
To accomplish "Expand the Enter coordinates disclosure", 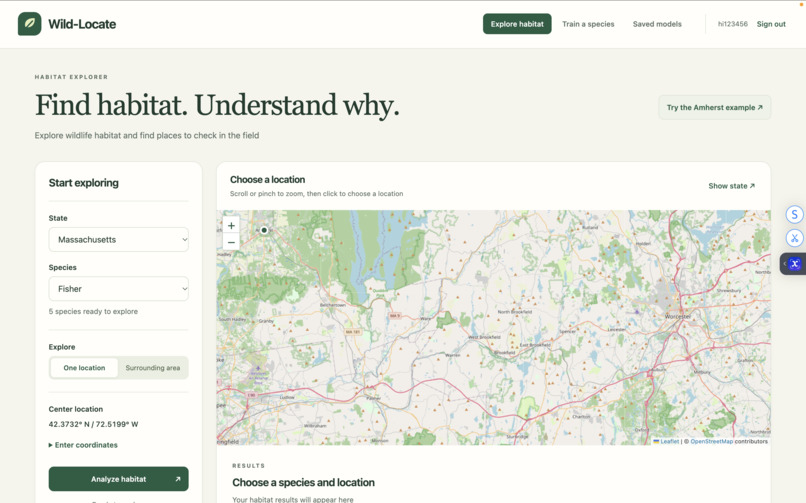I will tap(83, 445).
